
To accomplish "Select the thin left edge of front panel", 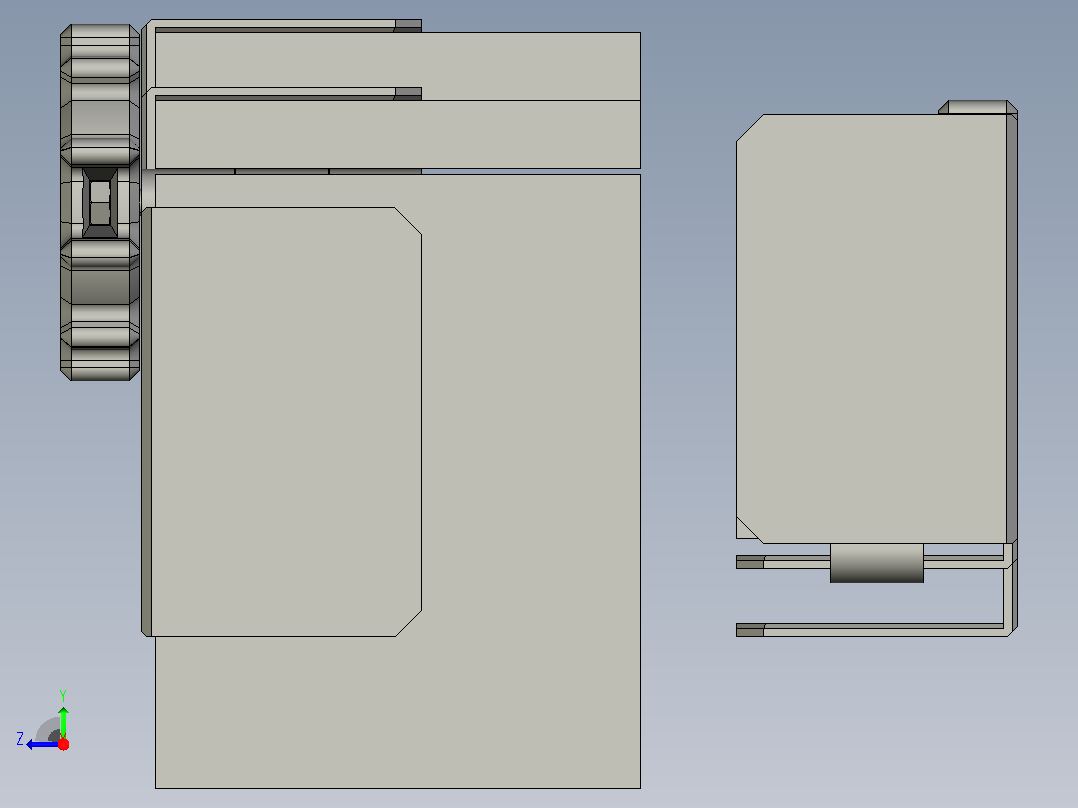I will click(146, 422).
